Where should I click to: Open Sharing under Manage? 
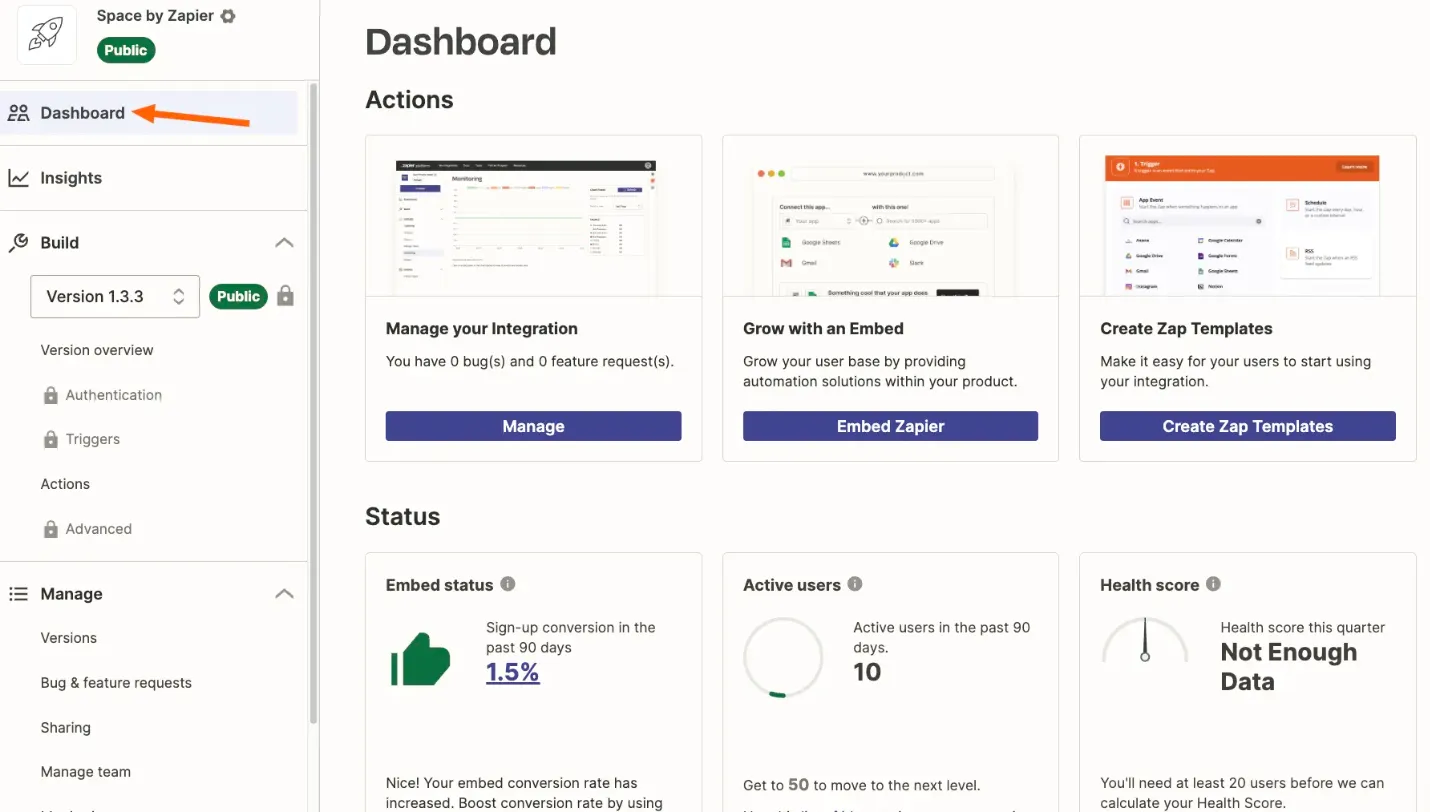(66, 728)
